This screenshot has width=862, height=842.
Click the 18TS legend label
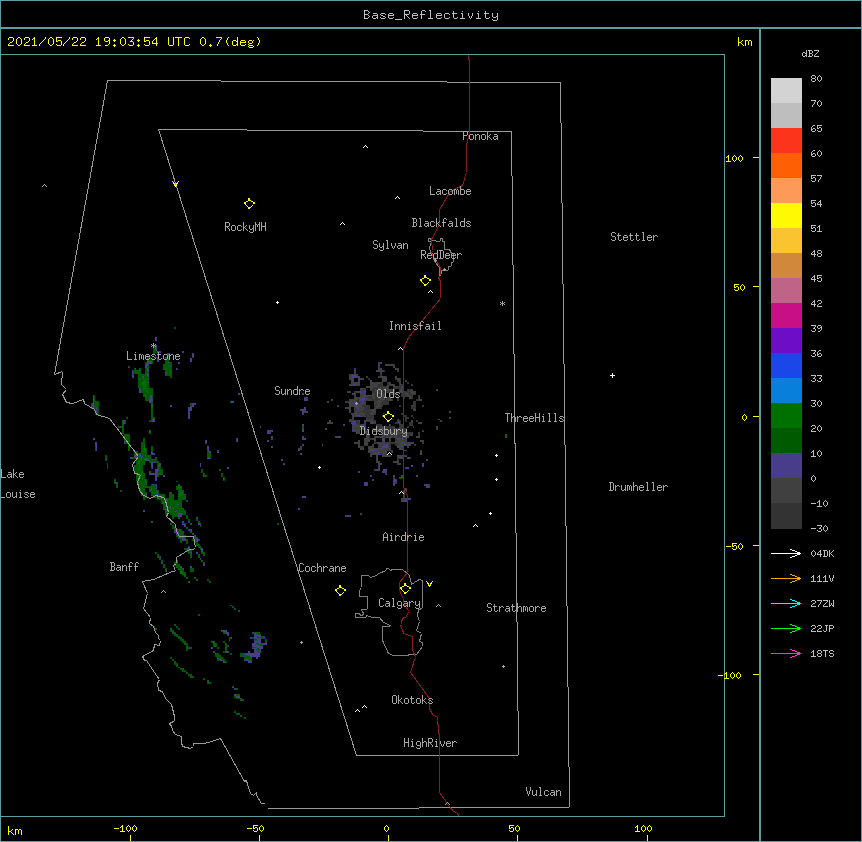[822, 653]
